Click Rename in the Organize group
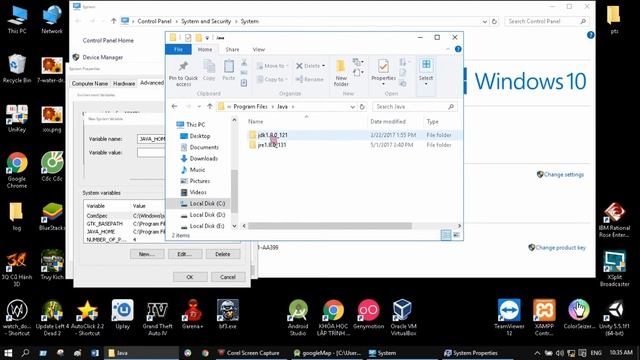640x360 pixels. [x=310, y=79]
